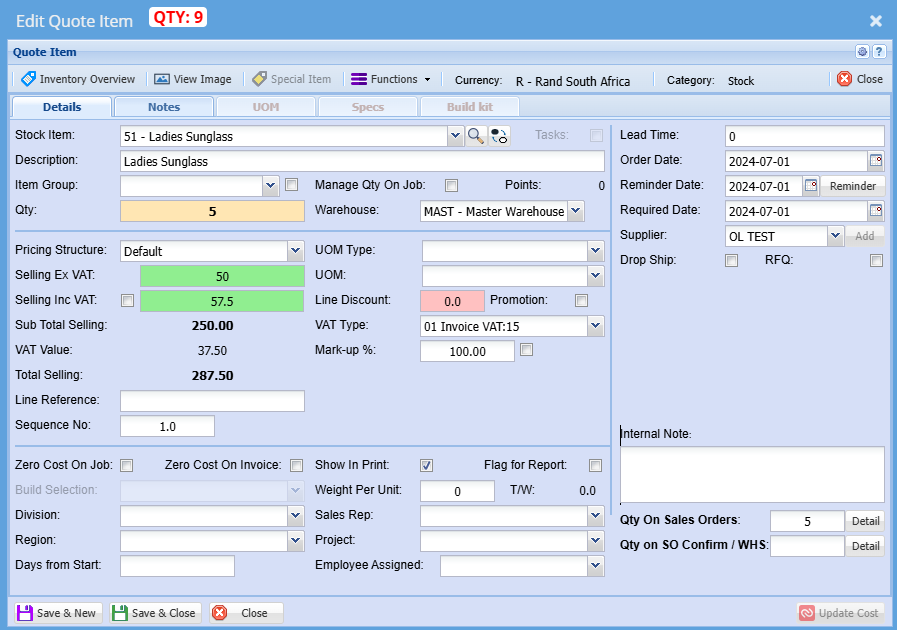Enable the Drop Ship checkbox

(x=731, y=261)
